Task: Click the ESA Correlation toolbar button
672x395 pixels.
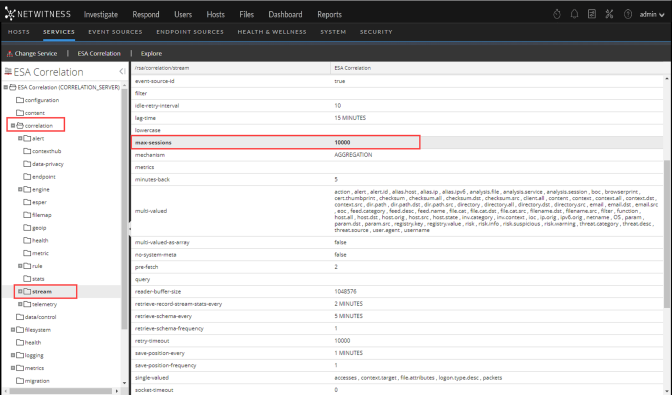Action: [x=99, y=54]
